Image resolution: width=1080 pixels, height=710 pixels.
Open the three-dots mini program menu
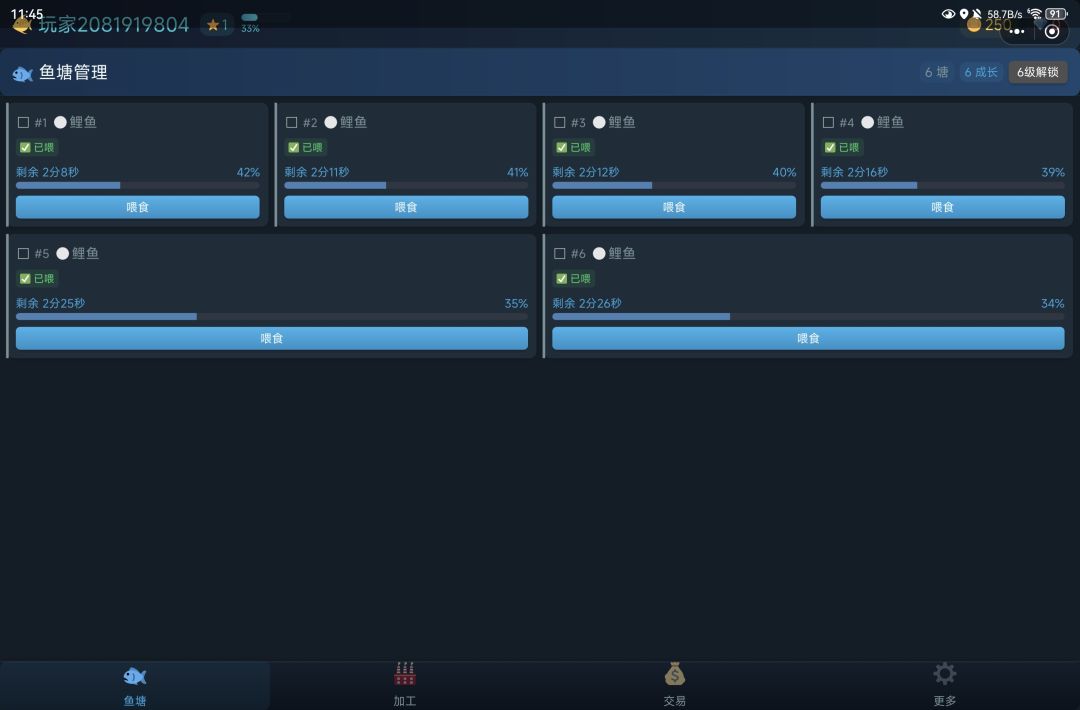[x=1017, y=31]
